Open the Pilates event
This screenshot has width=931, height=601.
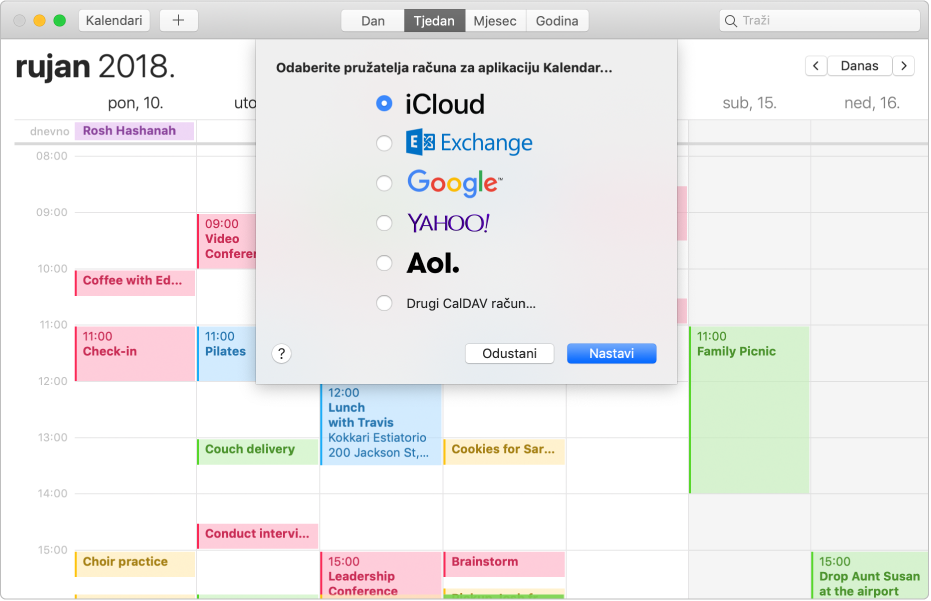tap(226, 354)
